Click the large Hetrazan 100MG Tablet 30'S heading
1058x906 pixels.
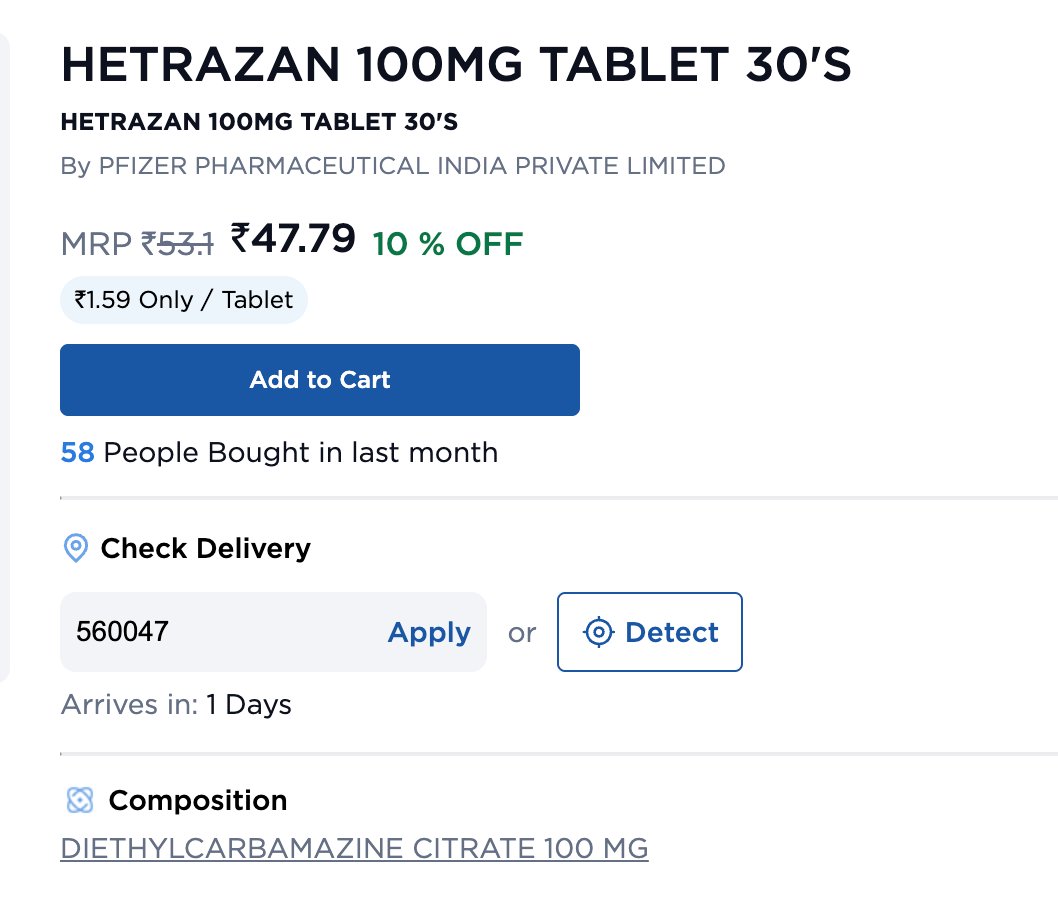click(x=456, y=66)
